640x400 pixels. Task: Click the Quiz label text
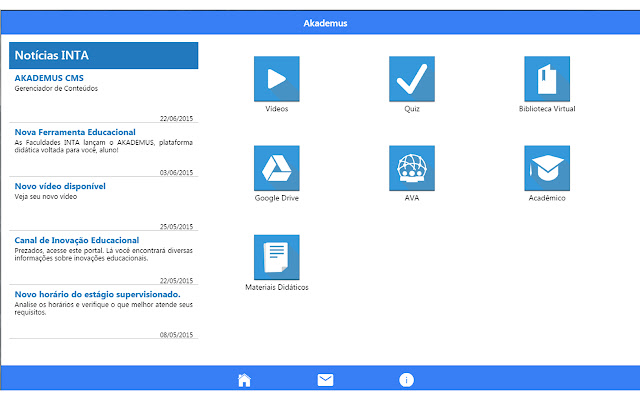412,109
